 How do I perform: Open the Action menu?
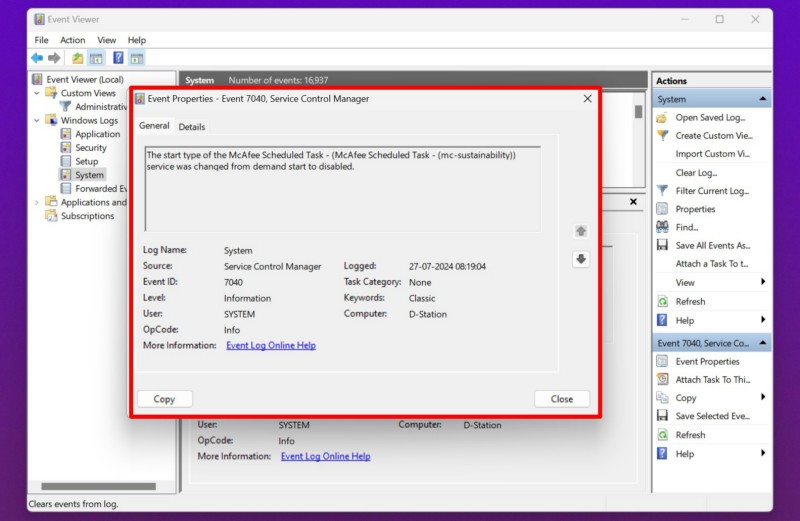click(x=72, y=40)
